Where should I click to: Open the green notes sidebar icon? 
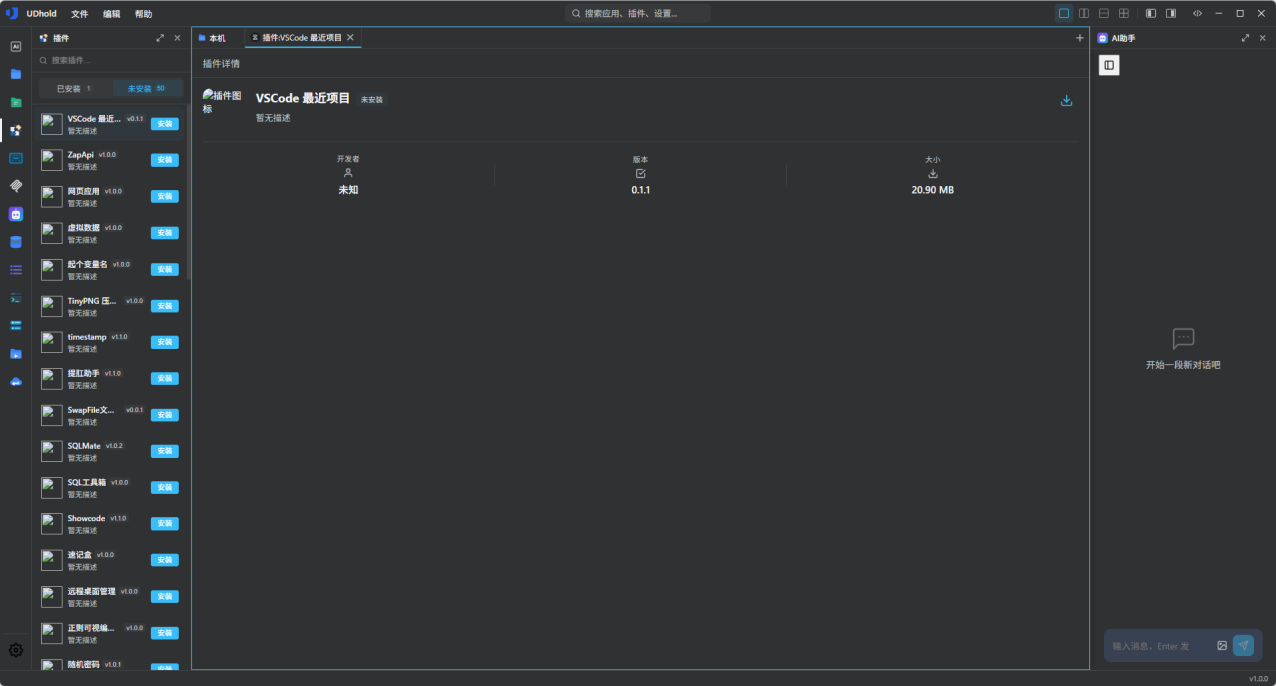pos(16,102)
